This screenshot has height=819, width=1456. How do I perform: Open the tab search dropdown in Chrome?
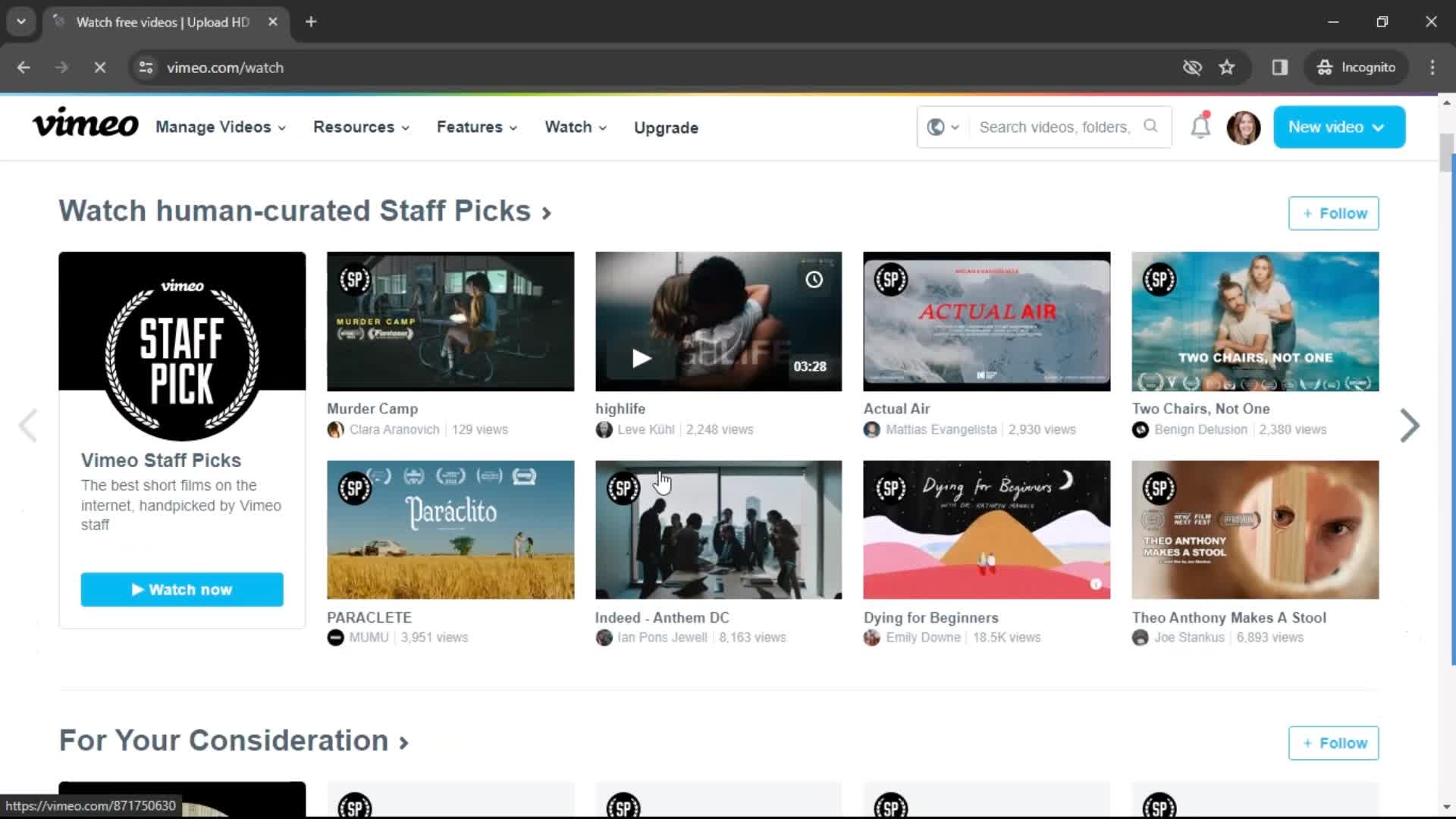click(x=21, y=21)
